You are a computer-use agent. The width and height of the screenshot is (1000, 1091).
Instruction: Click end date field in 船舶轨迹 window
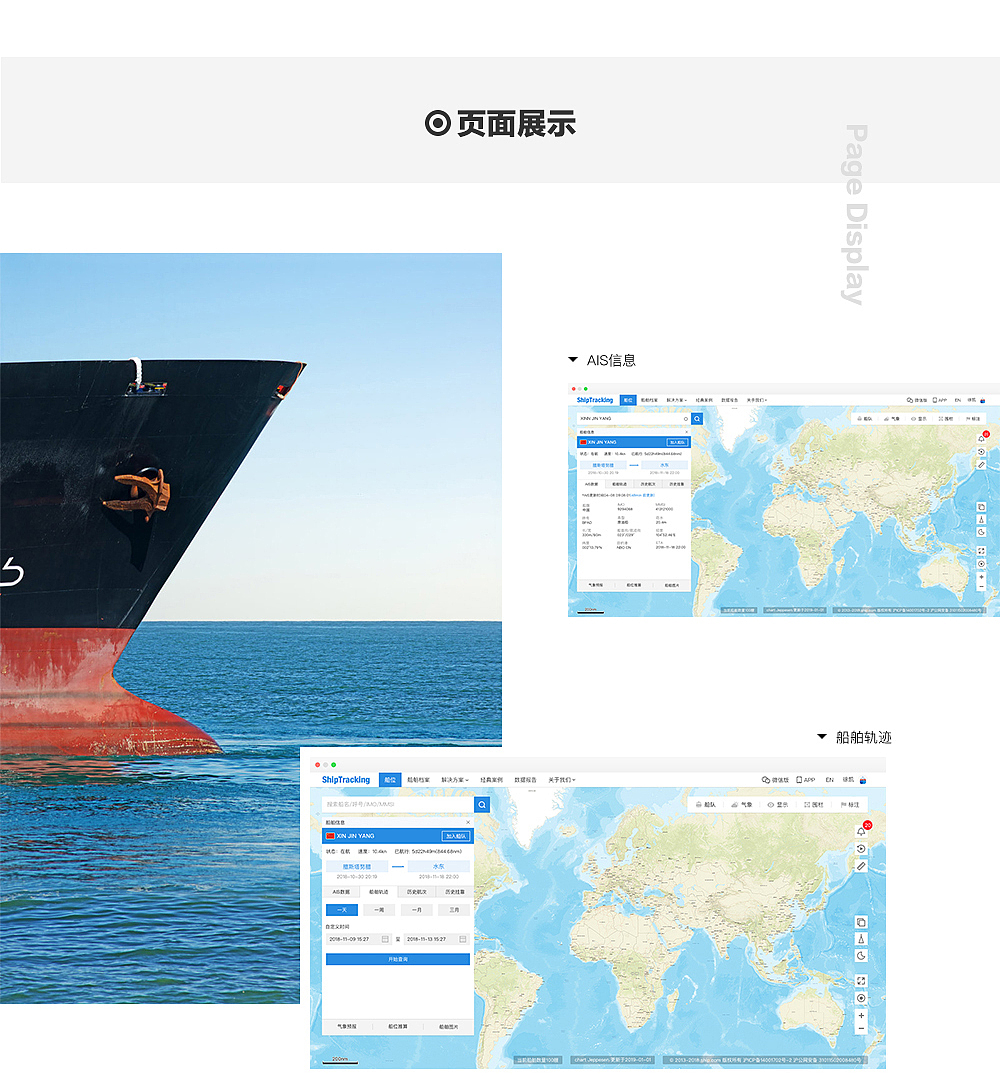437,939
